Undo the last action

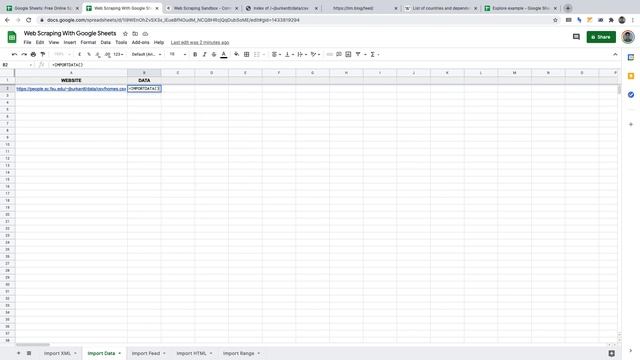15,54
